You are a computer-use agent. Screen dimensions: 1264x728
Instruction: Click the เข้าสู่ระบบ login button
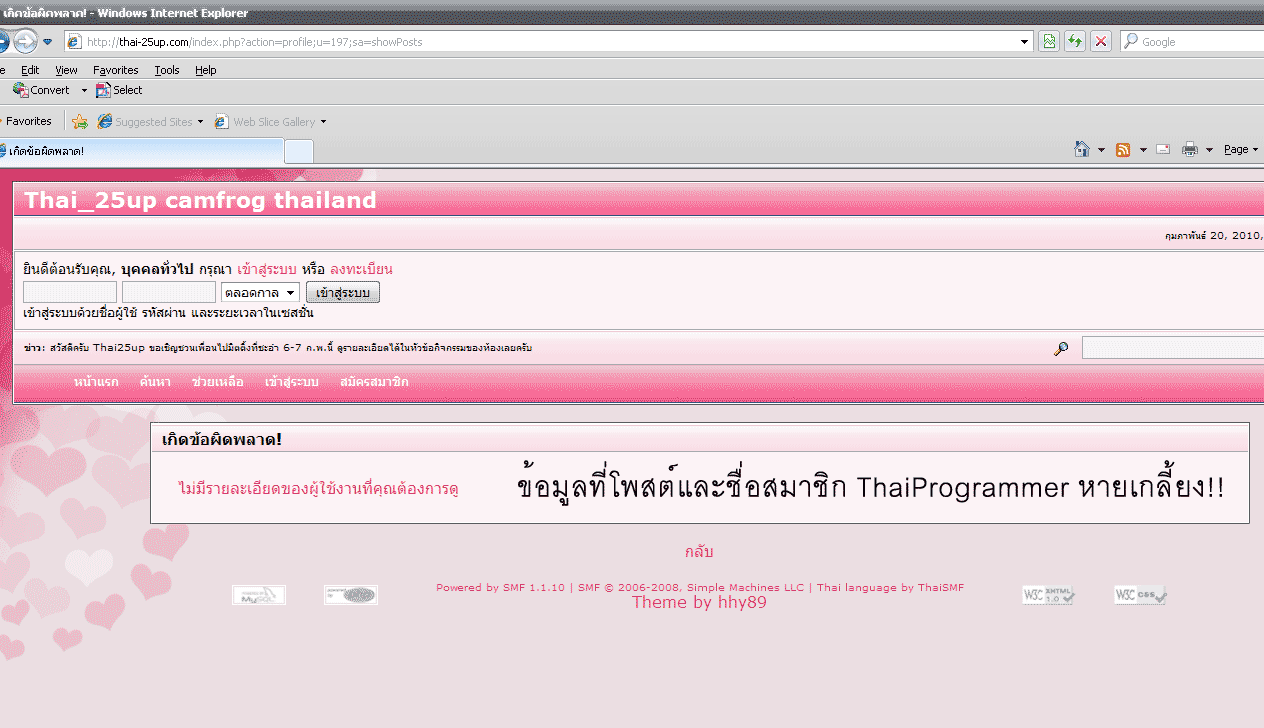point(343,292)
